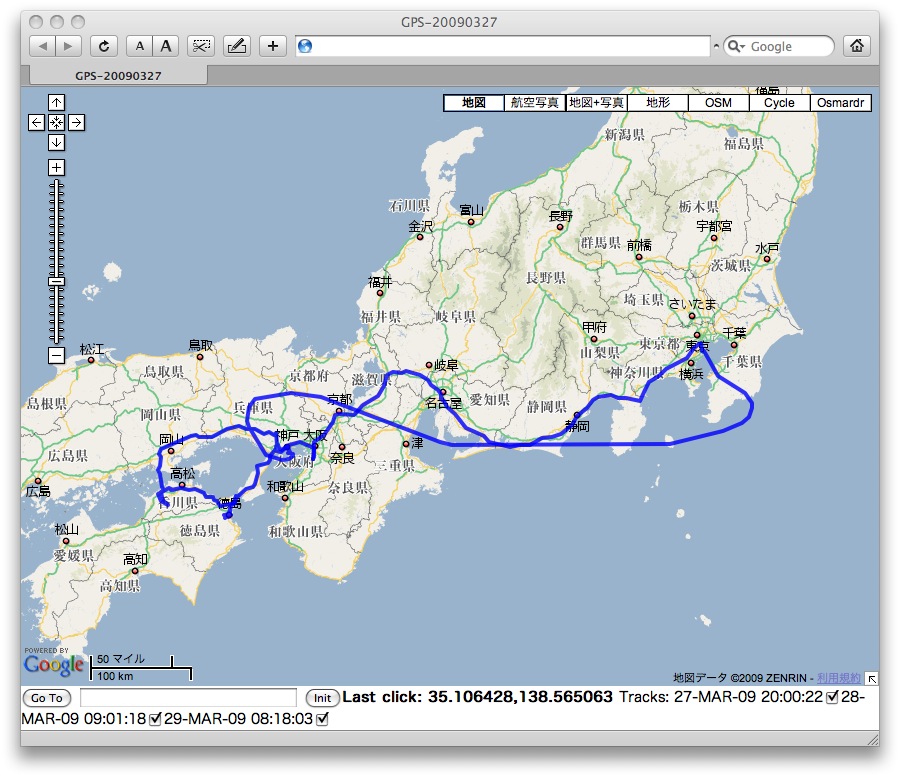Click the Go To text input field
Screen dimensions: 900x777
tap(188, 698)
